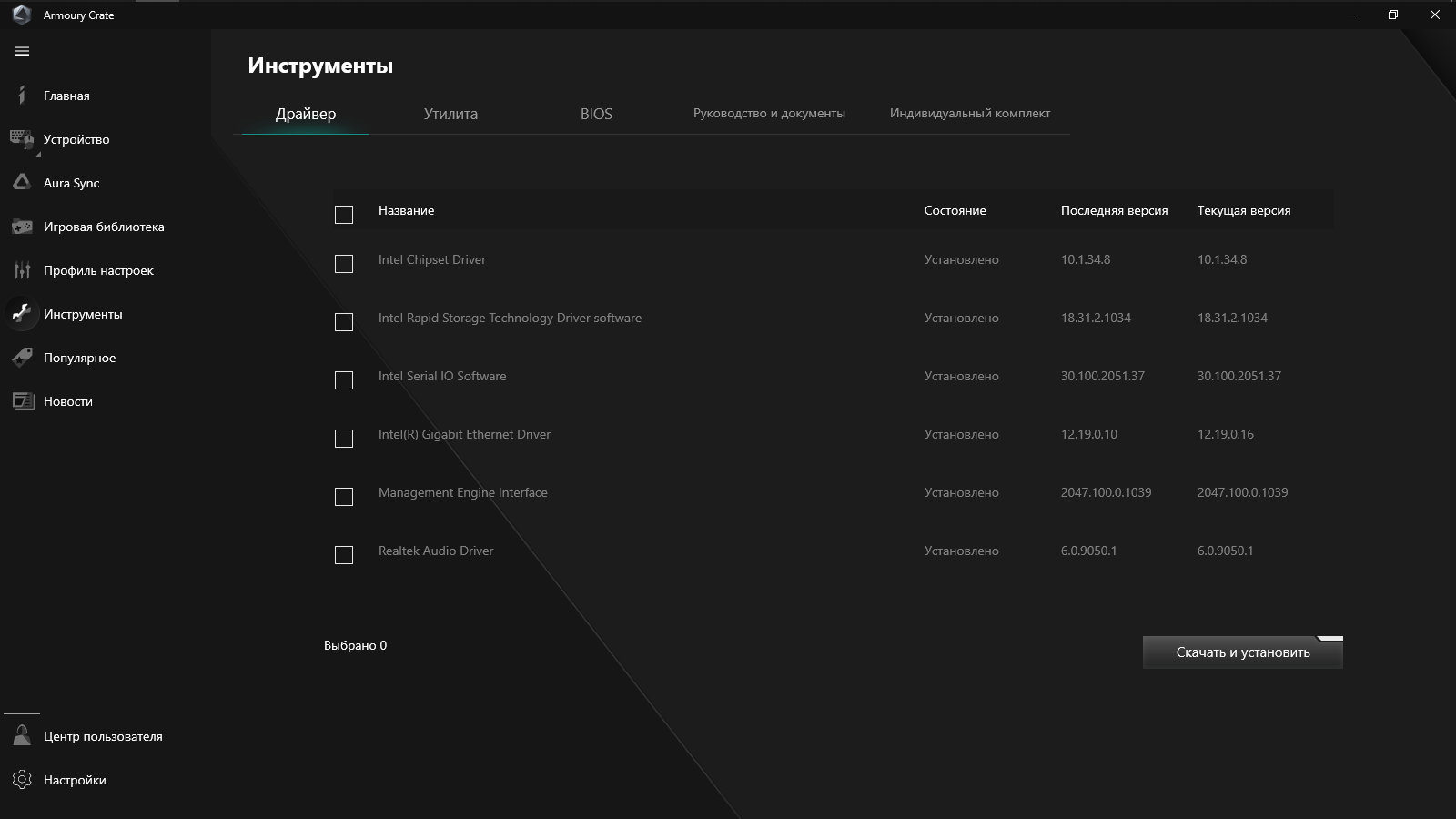The width and height of the screenshot is (1456, 819).
Task: Open the Индивидуальный комплект tab
Action: coord(970,114)
